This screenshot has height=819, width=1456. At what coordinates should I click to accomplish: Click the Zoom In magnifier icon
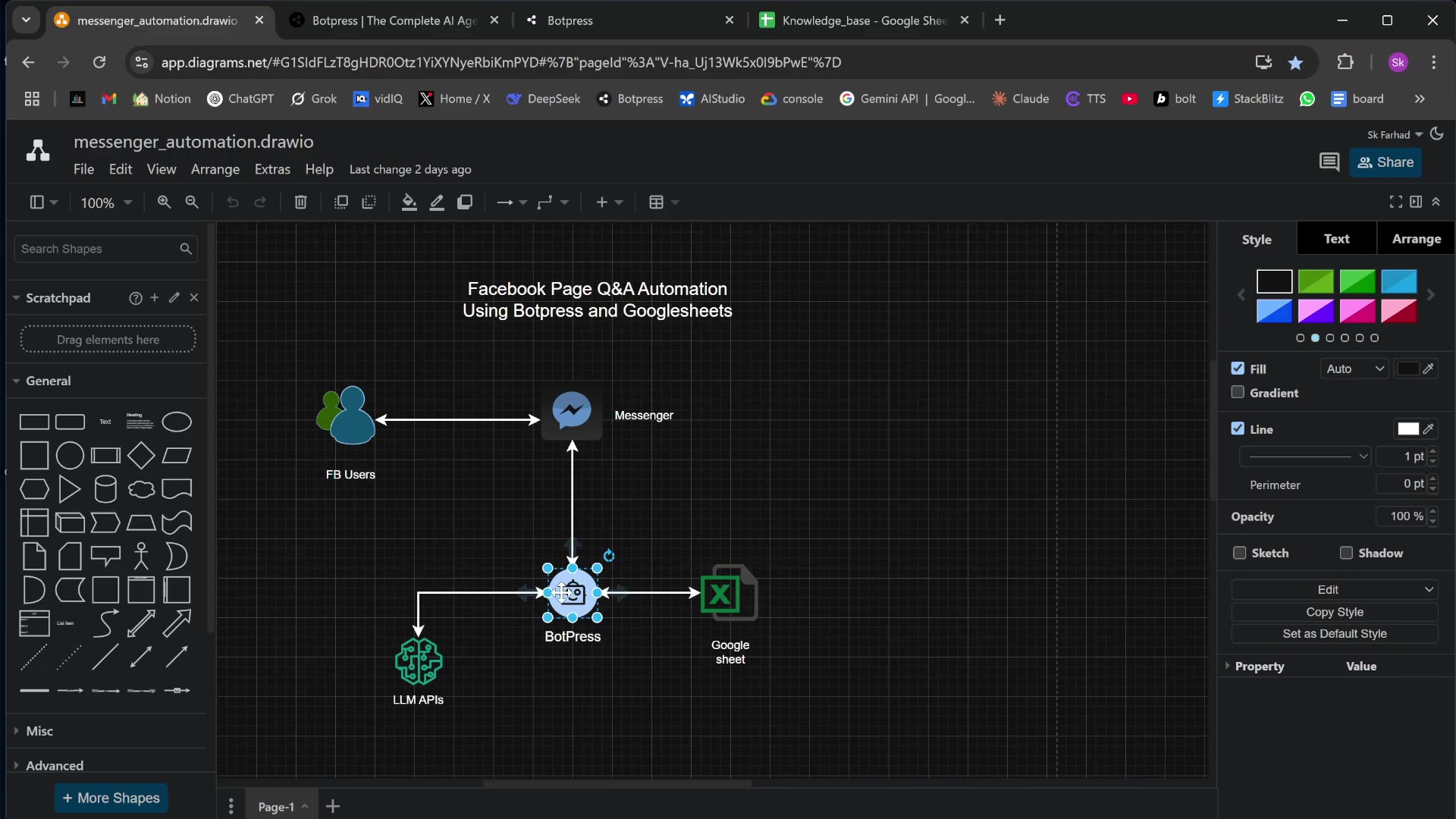pos(164,202)
